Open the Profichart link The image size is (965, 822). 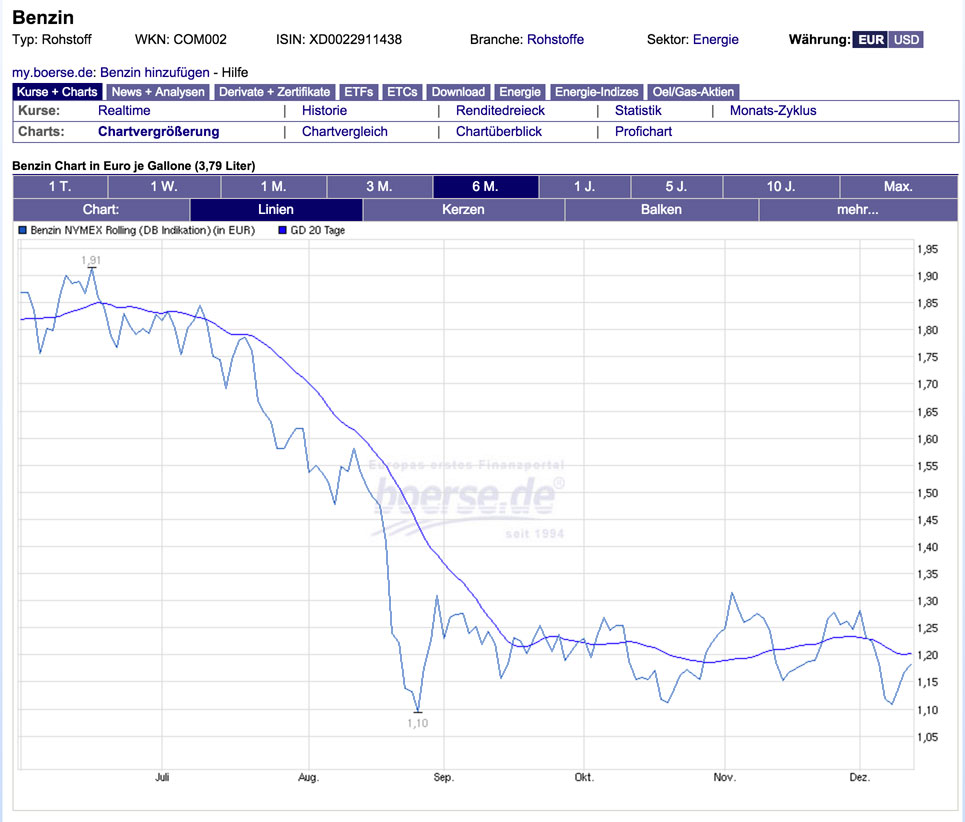[643, 132]
